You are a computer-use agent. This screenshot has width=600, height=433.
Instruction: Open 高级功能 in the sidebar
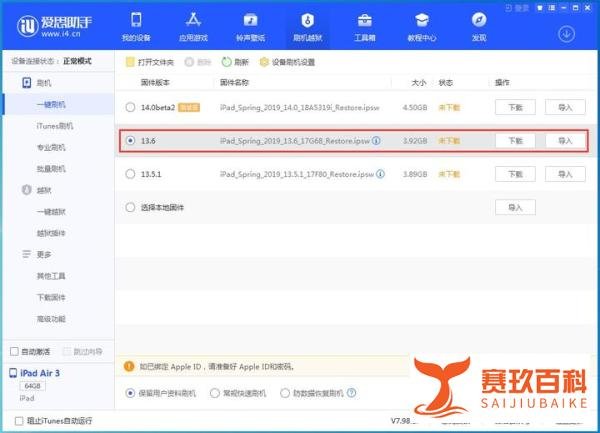tap(51, 319)
